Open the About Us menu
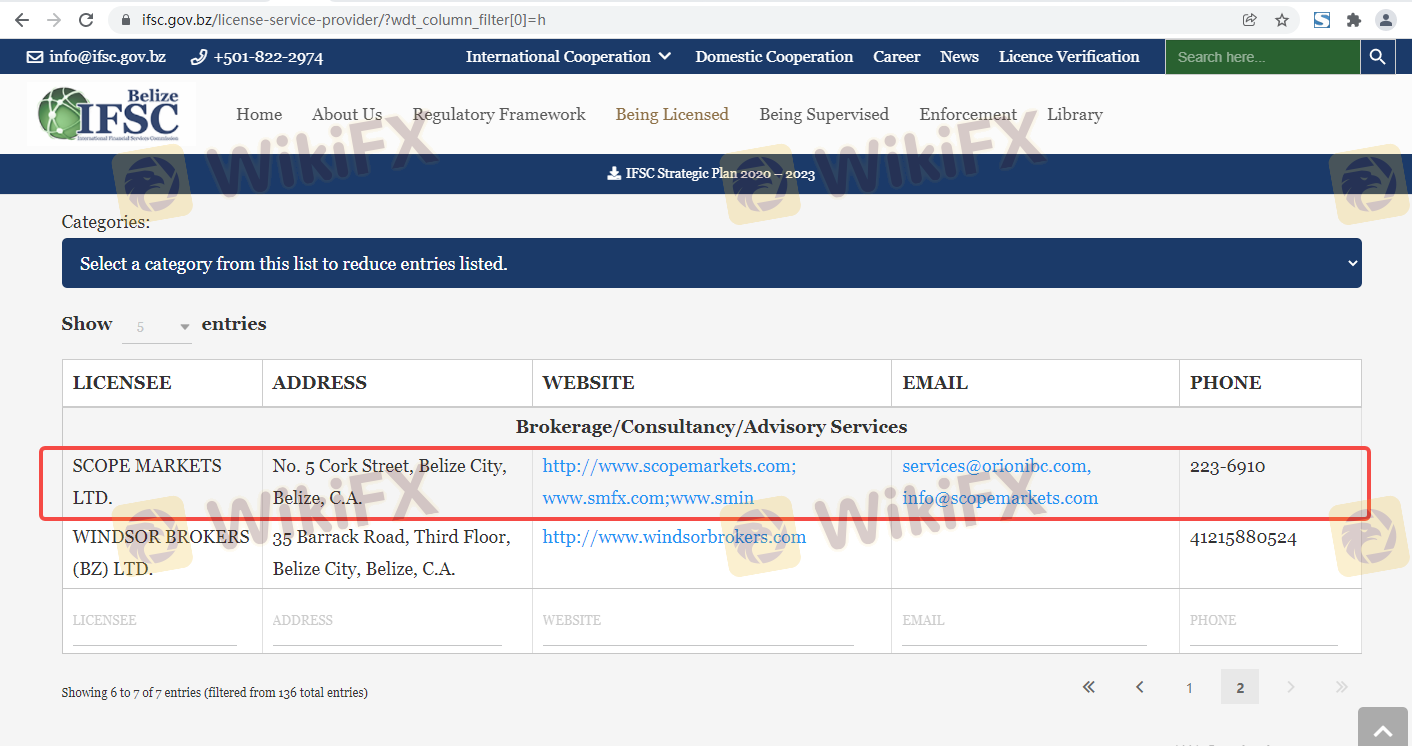 click(347, 115)
